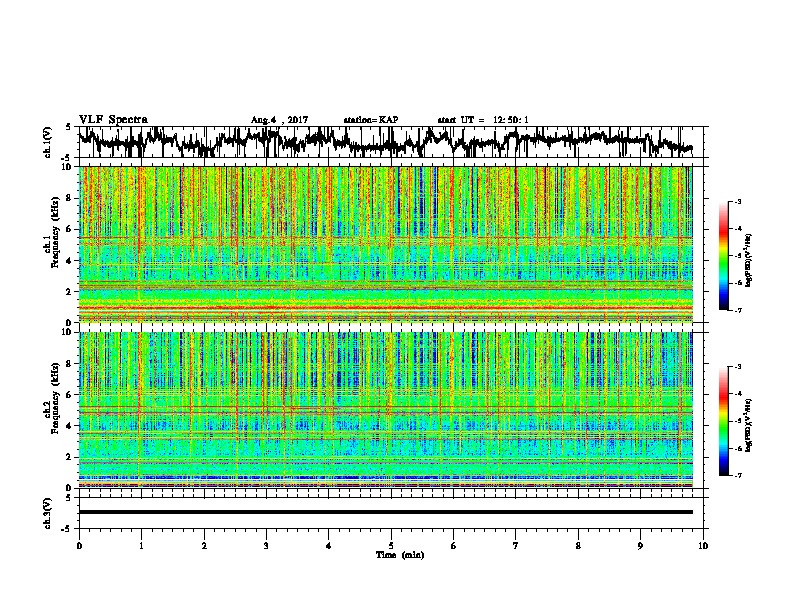Viewport: 792px width, 612px height.
Task: Click time axis tick label '7'
Action: point(516,546)
